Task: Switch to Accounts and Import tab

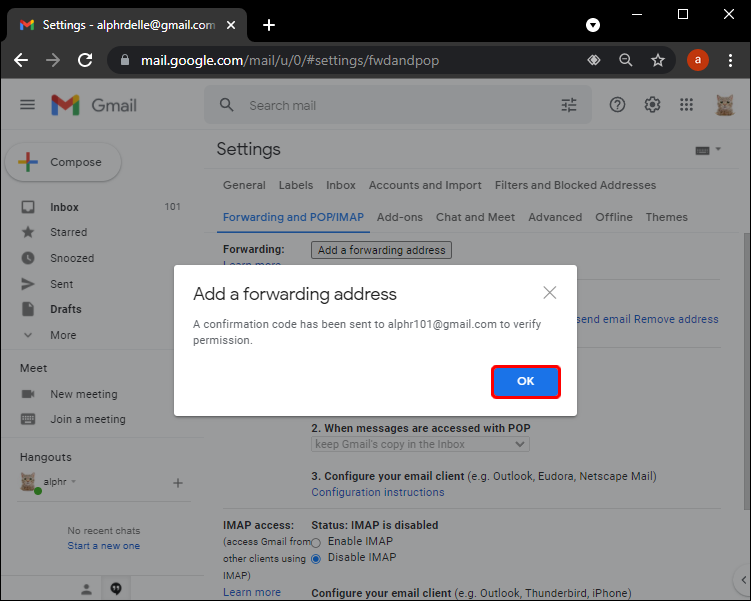Action: (425, 185)
